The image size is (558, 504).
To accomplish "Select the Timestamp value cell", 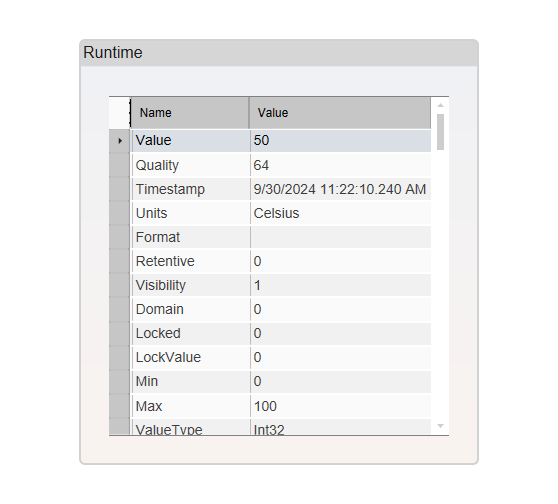I will coord(341,189).
